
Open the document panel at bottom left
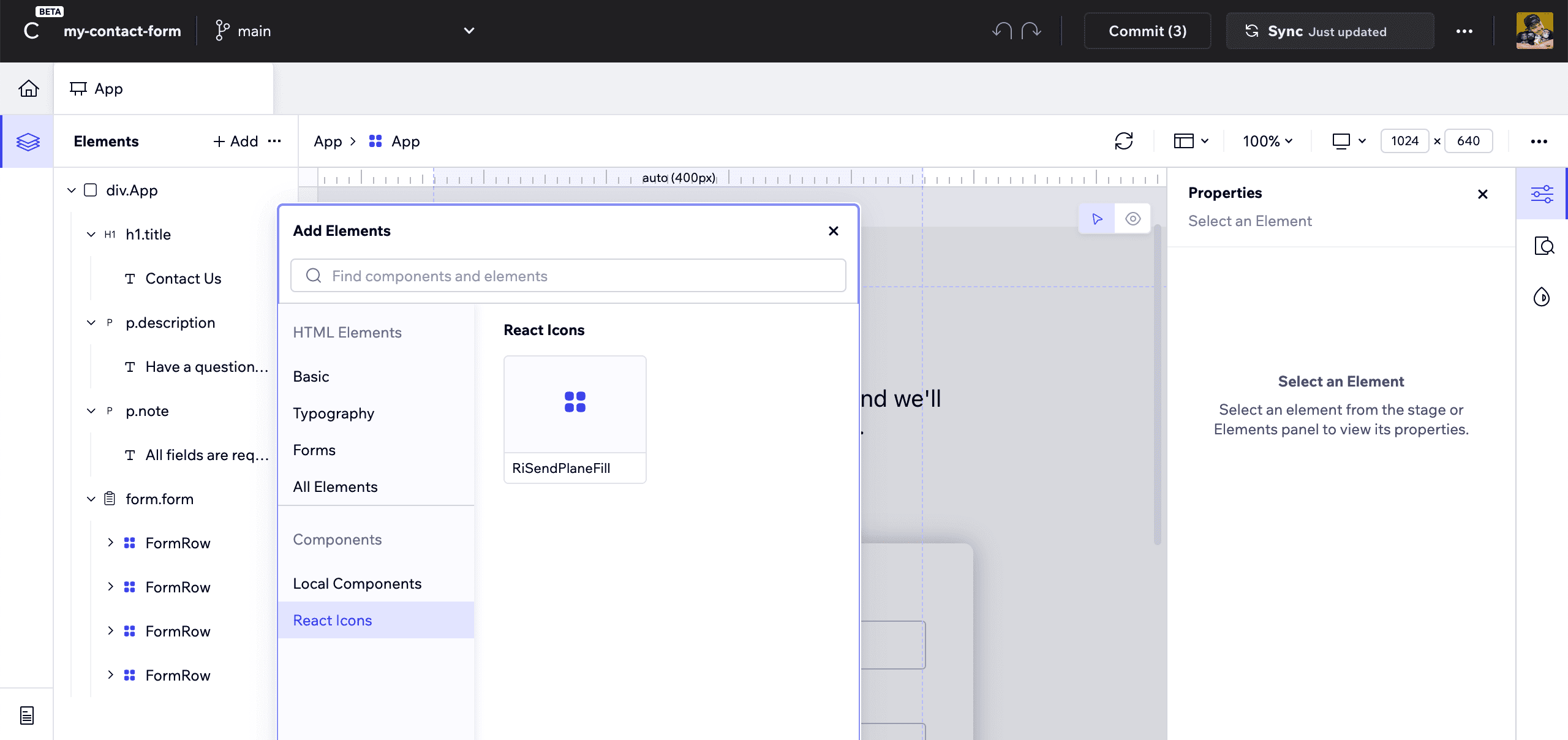coord(27,715)
